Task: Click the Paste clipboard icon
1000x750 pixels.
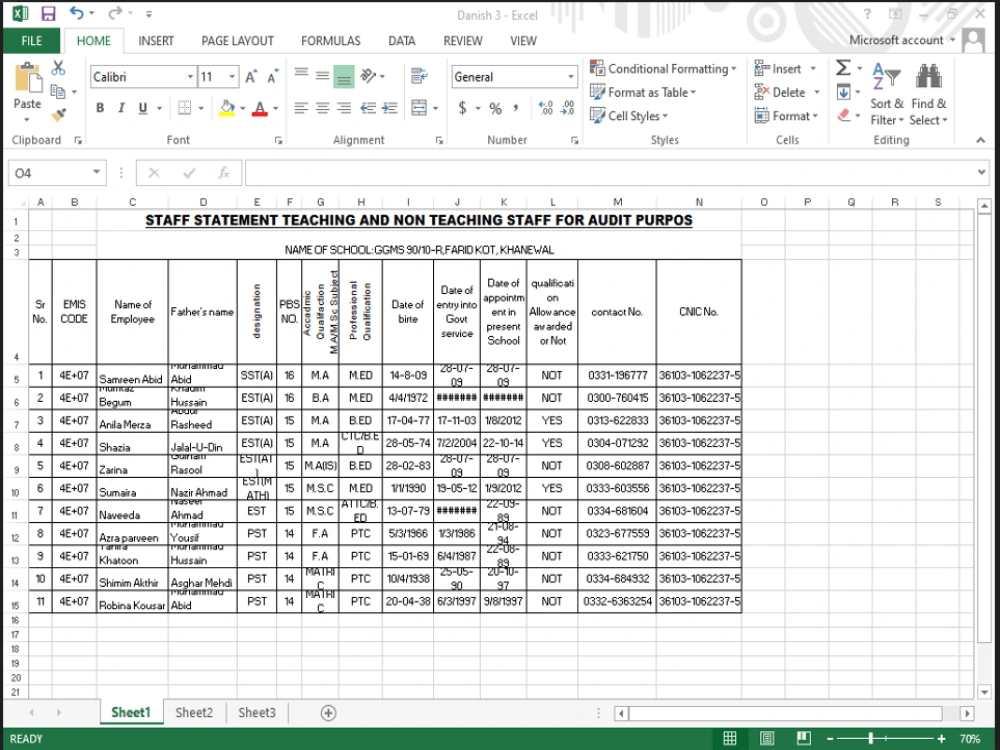Action: [27, 78]
